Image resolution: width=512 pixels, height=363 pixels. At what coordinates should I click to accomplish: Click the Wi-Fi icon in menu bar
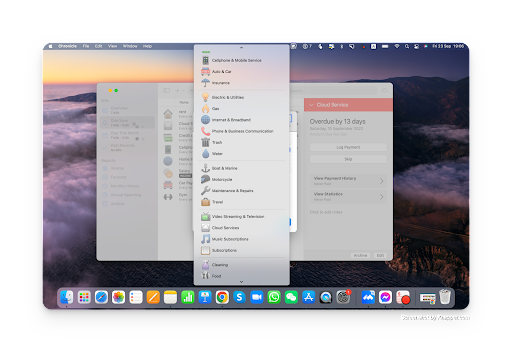tap(397, 46)
